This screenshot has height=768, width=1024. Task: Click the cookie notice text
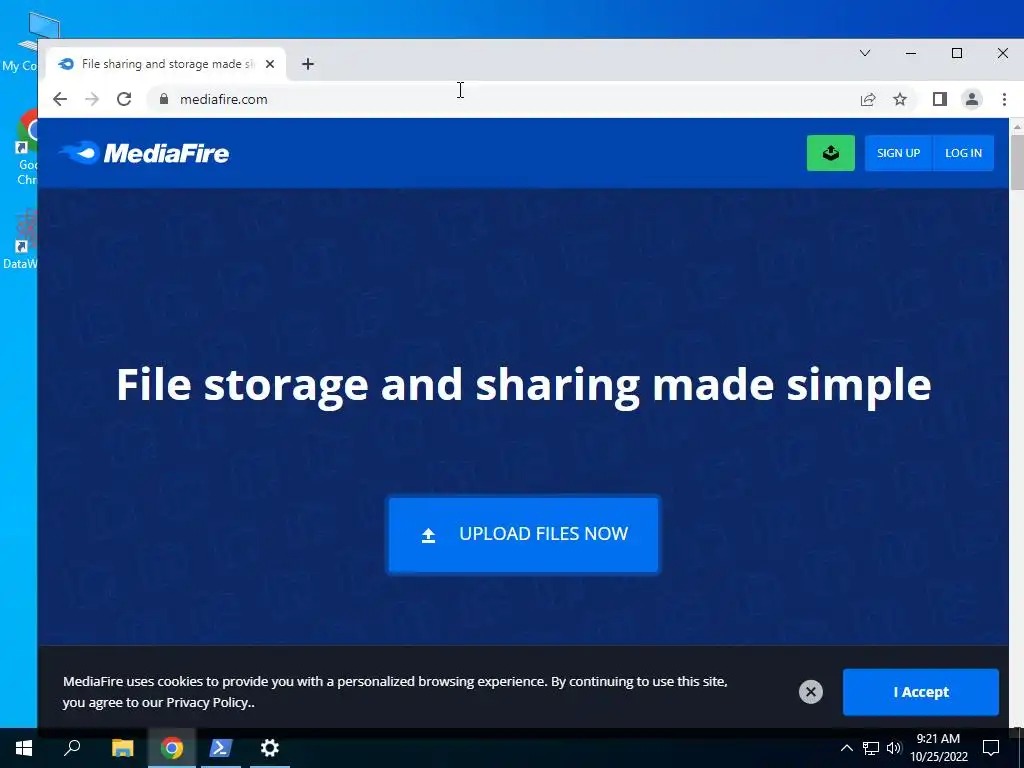(395, 692)
